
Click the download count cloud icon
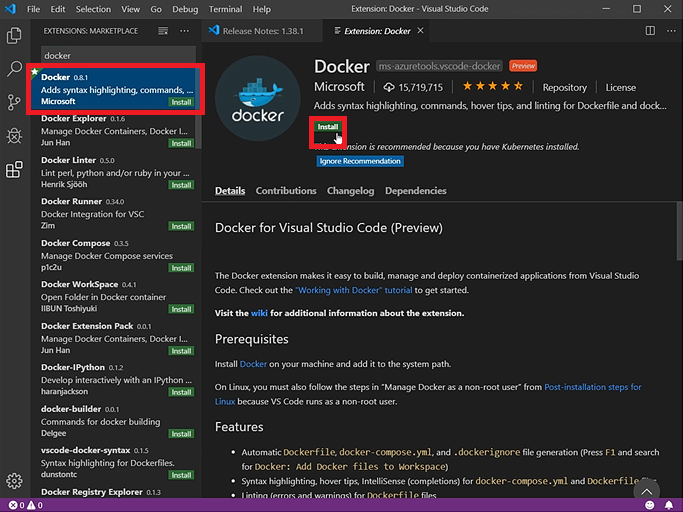(389, 88)
